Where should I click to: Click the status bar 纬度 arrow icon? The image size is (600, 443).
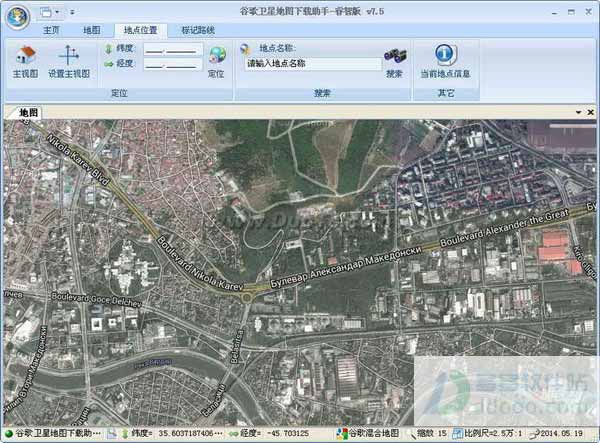(125, 434)
